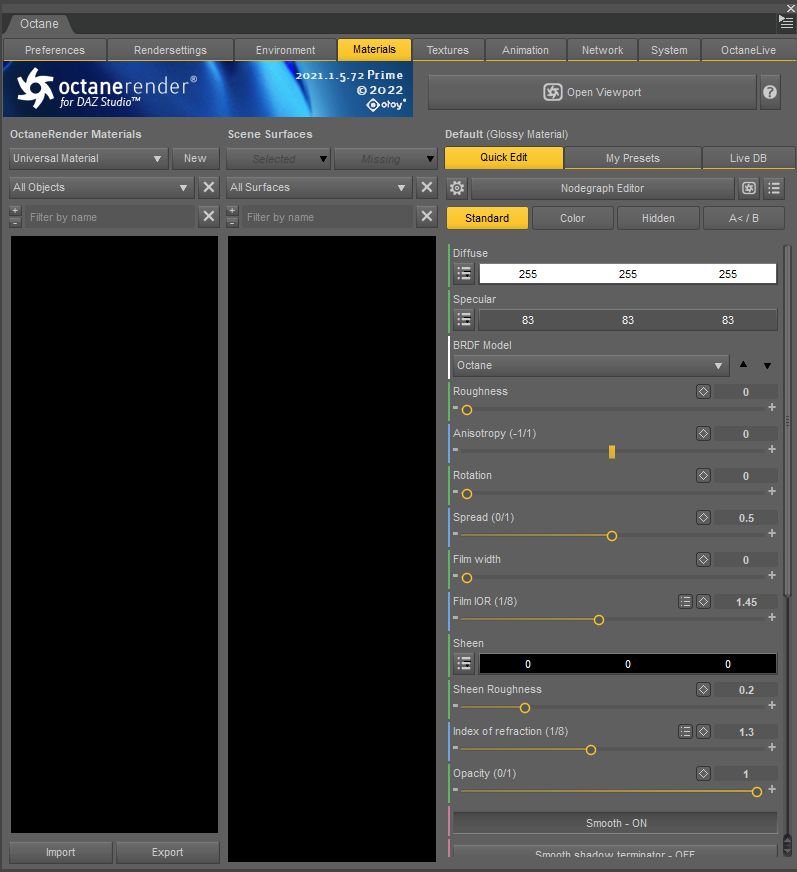Screen dimensions: 797x872
Task: Clear the surfaces name filter with X
Action: pos(427,216)
